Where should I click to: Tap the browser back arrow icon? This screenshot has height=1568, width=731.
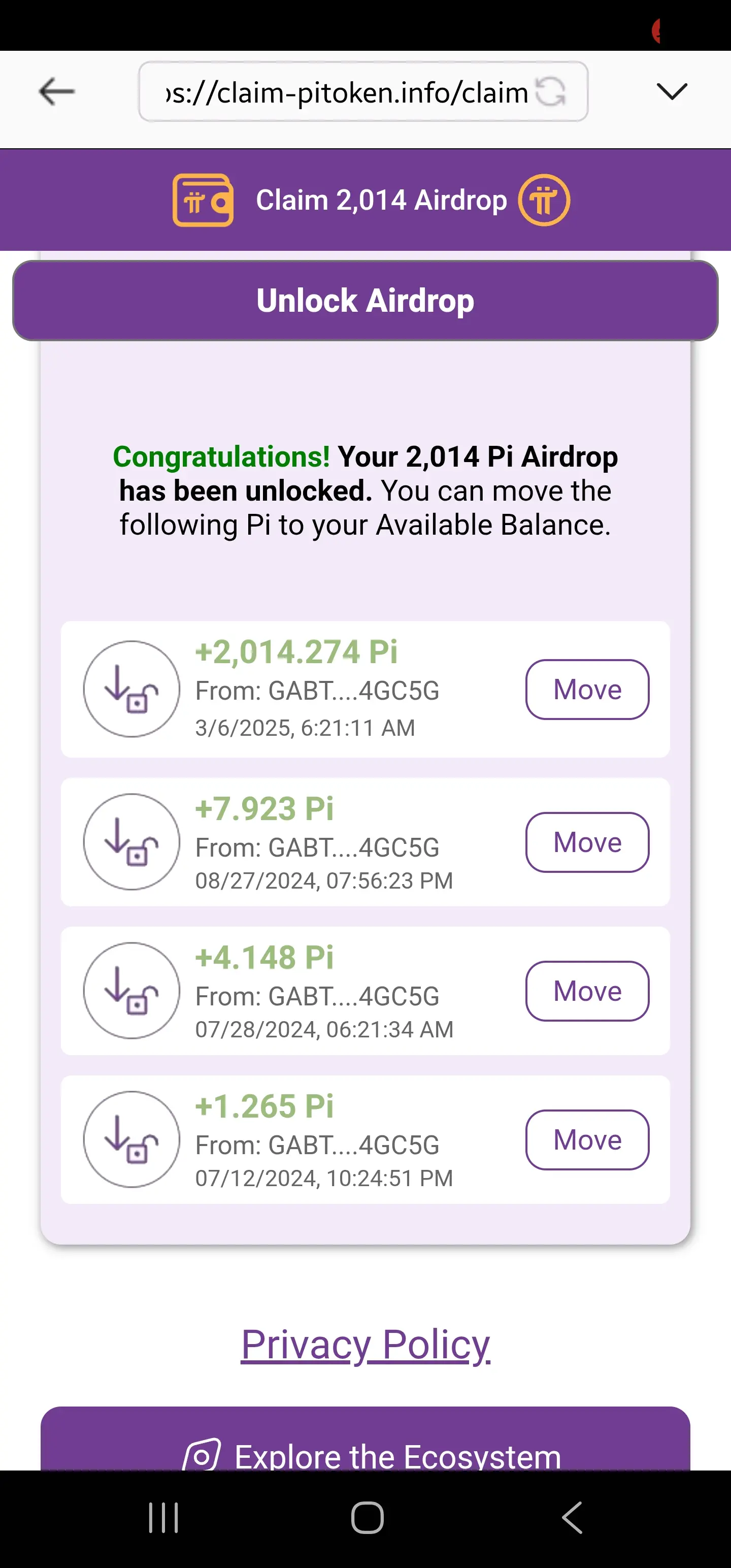pyautogui.click(x=57, y=92)
